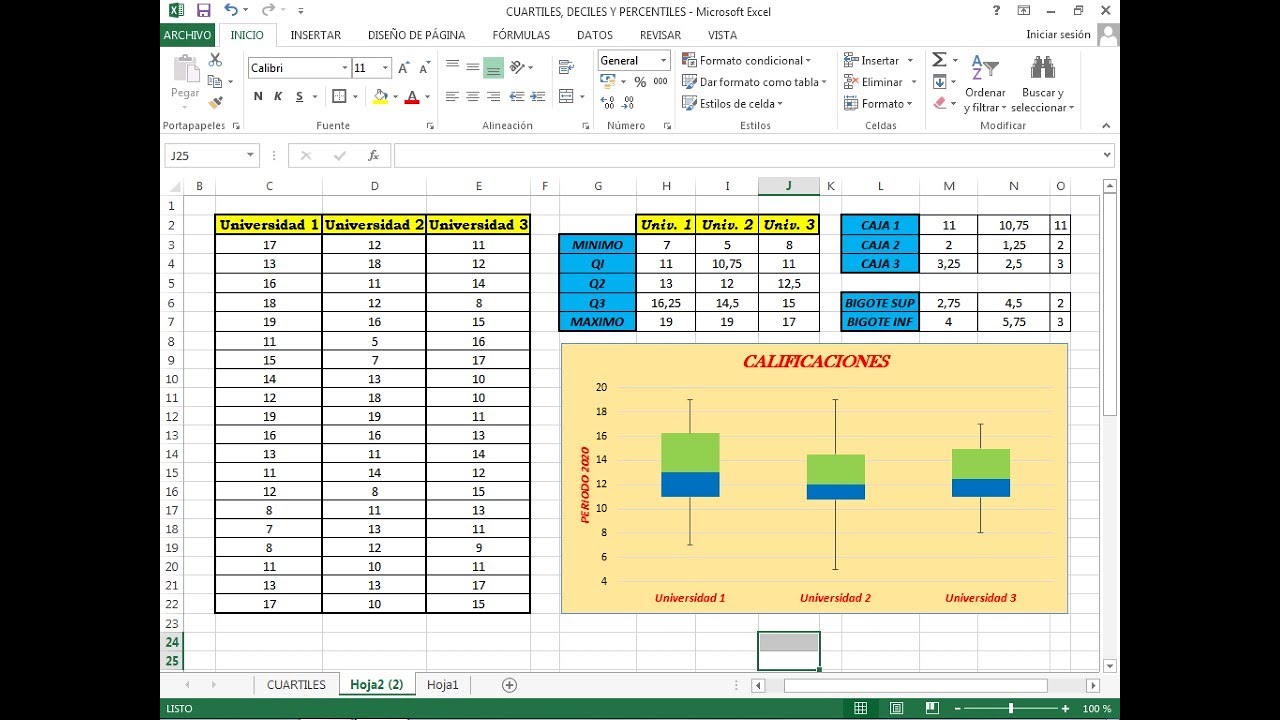Click the insert function fx icon
The height and width of the screenshot is (720, 1280).
[374, 156]
